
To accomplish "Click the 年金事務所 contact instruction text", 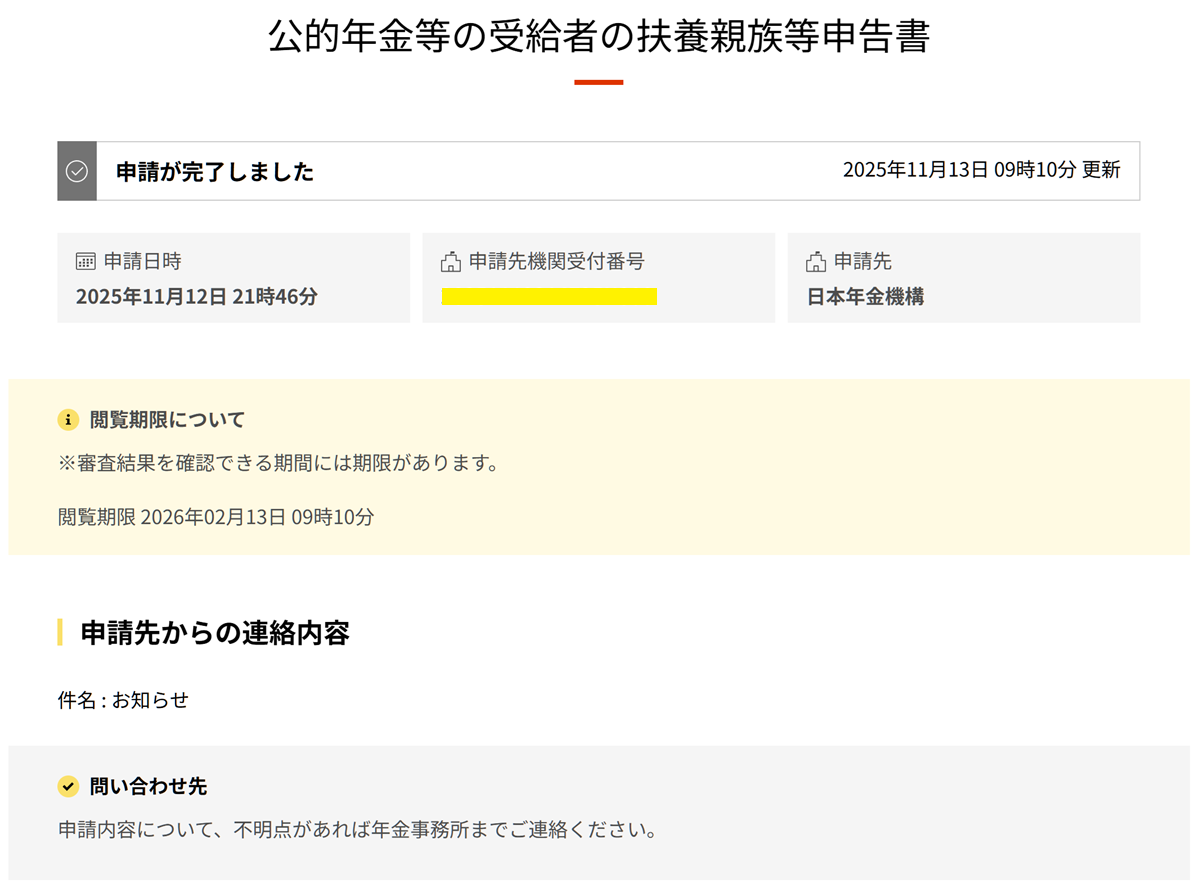I will click(357, 830).
